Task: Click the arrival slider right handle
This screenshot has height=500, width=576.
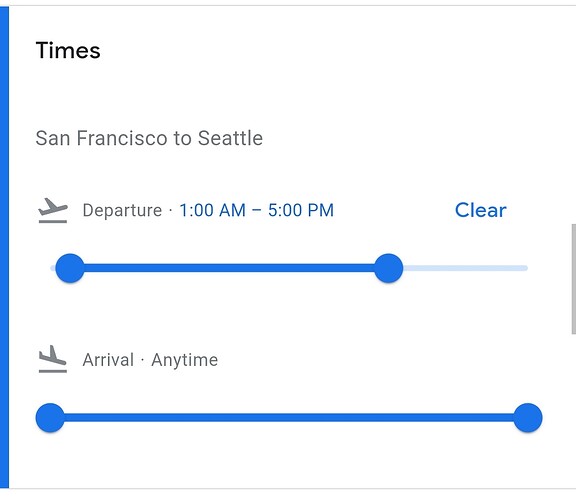Action: click(528, 418)
